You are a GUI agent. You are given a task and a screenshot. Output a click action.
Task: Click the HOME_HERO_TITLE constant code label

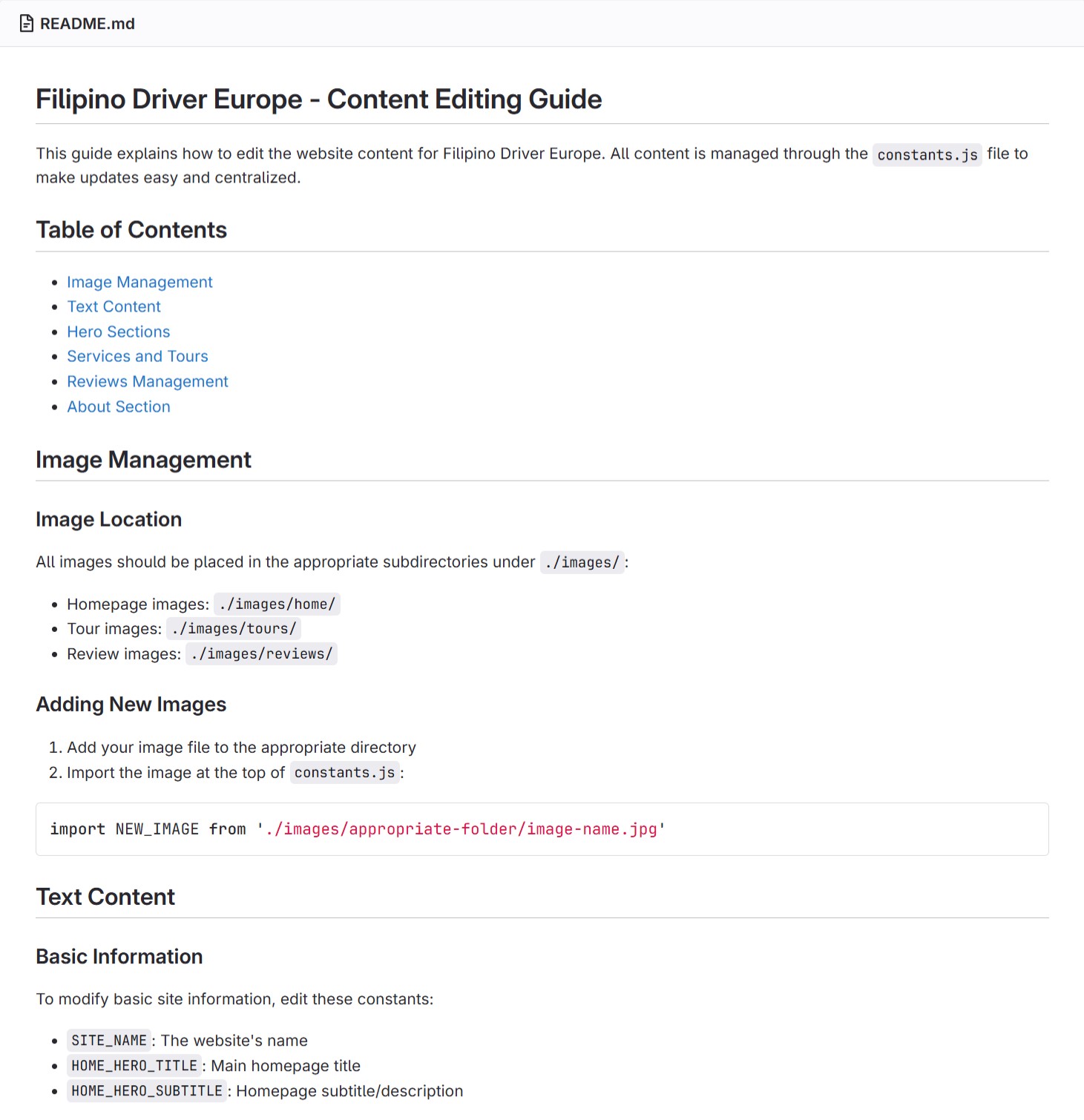[134, 1066]
